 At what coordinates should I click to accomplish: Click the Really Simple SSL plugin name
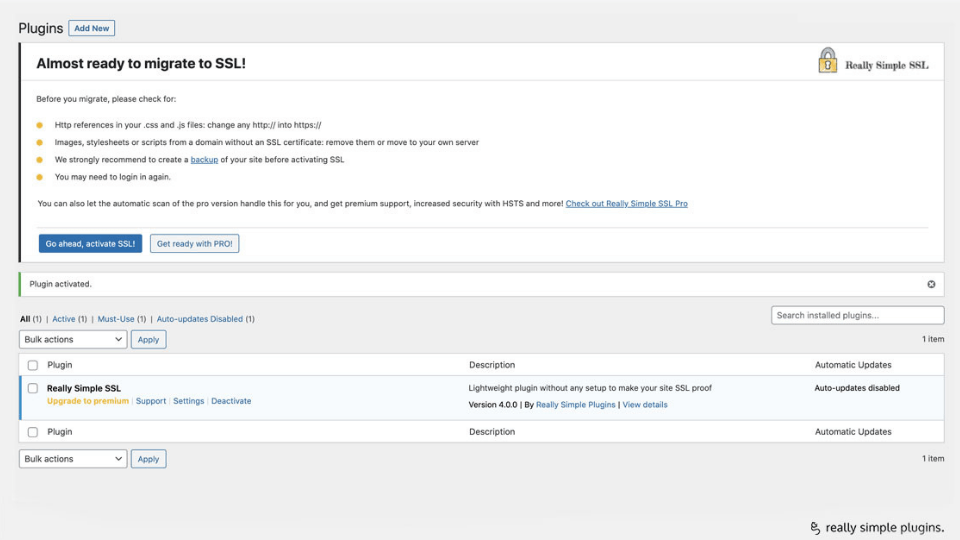click(84, 388)
